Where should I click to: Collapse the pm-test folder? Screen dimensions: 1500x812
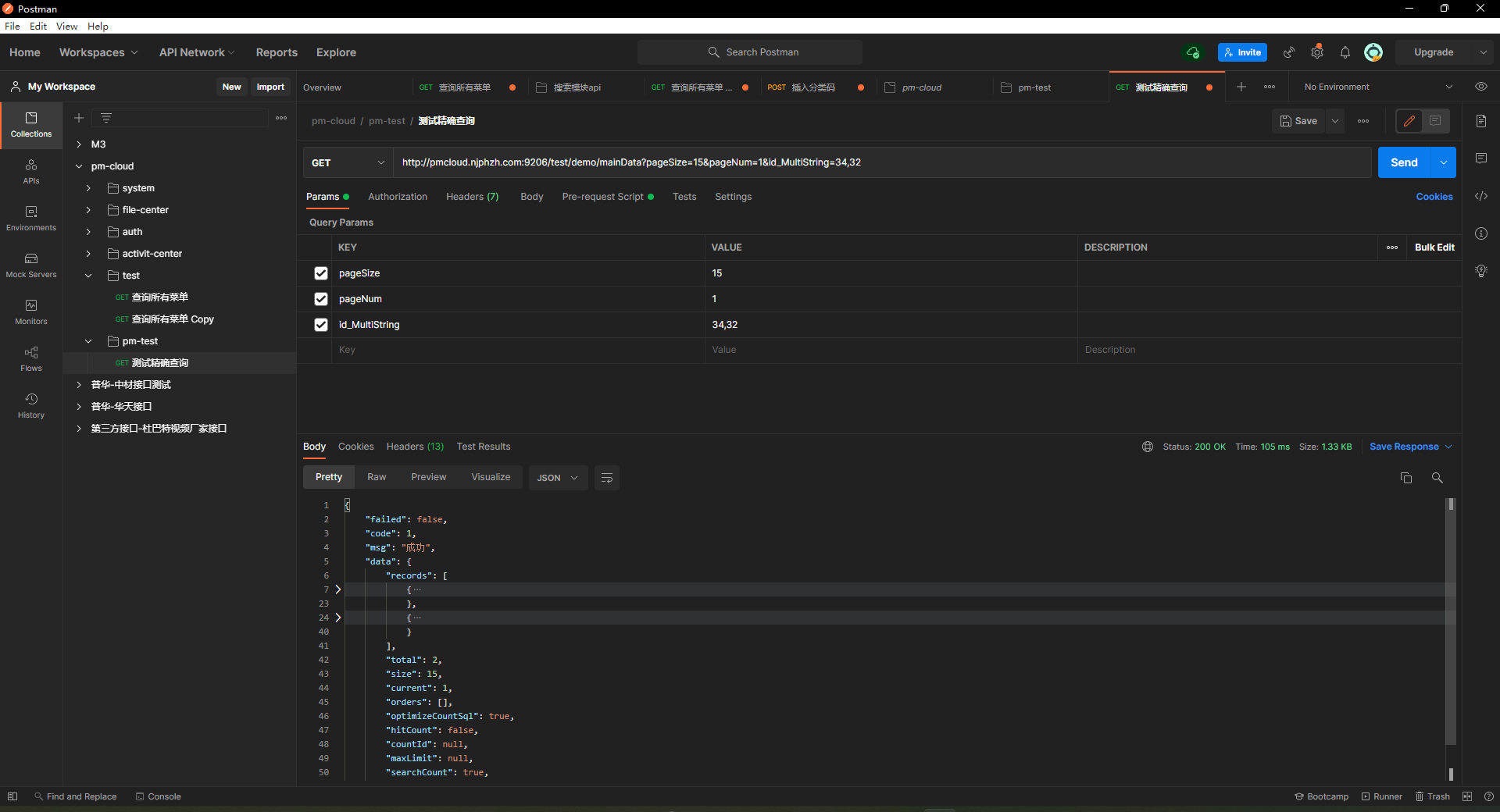coord(88,341)
